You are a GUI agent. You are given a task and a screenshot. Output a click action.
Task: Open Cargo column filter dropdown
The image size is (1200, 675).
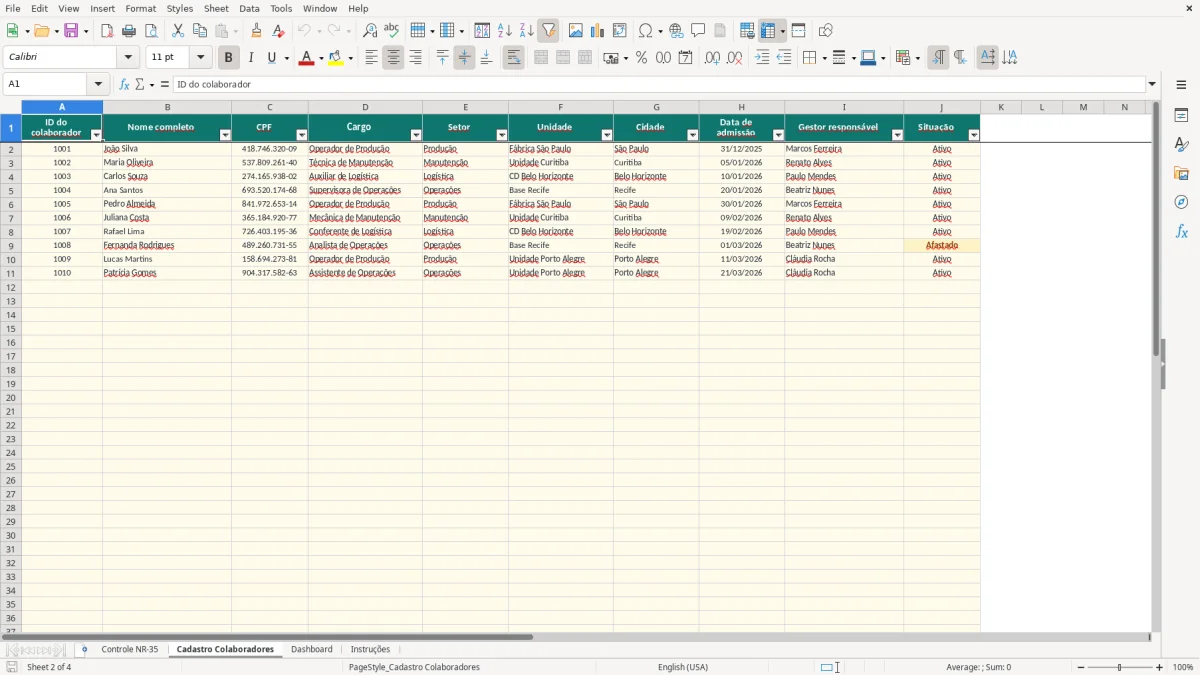click(416, 135)
